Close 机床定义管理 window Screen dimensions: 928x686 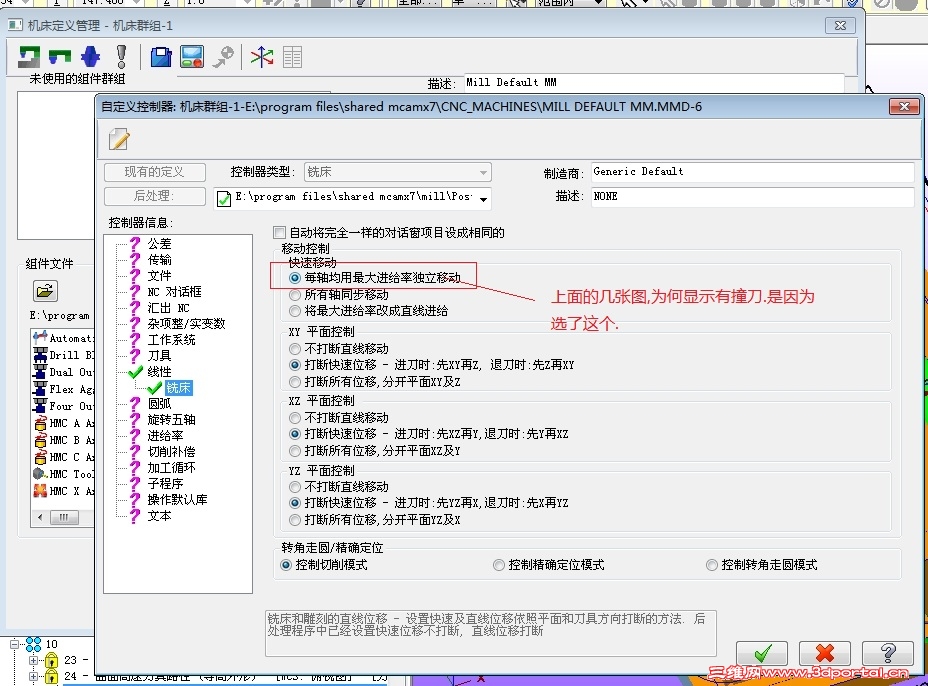pos(840,25)
